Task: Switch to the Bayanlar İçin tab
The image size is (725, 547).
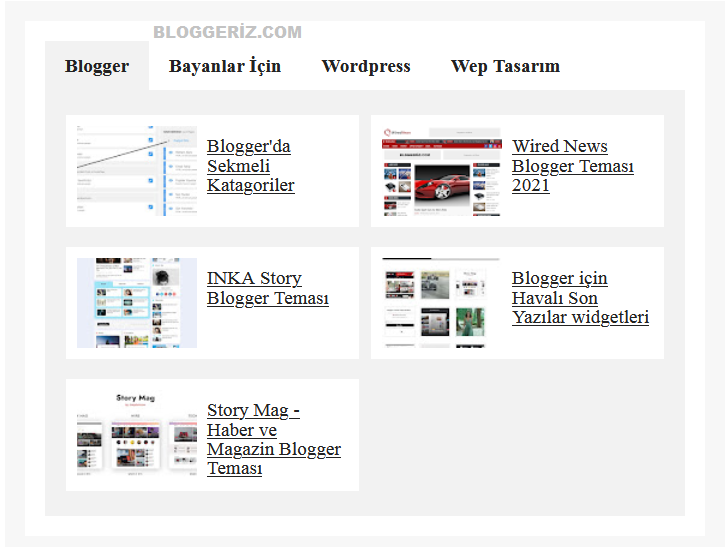Action: point(225,66)
